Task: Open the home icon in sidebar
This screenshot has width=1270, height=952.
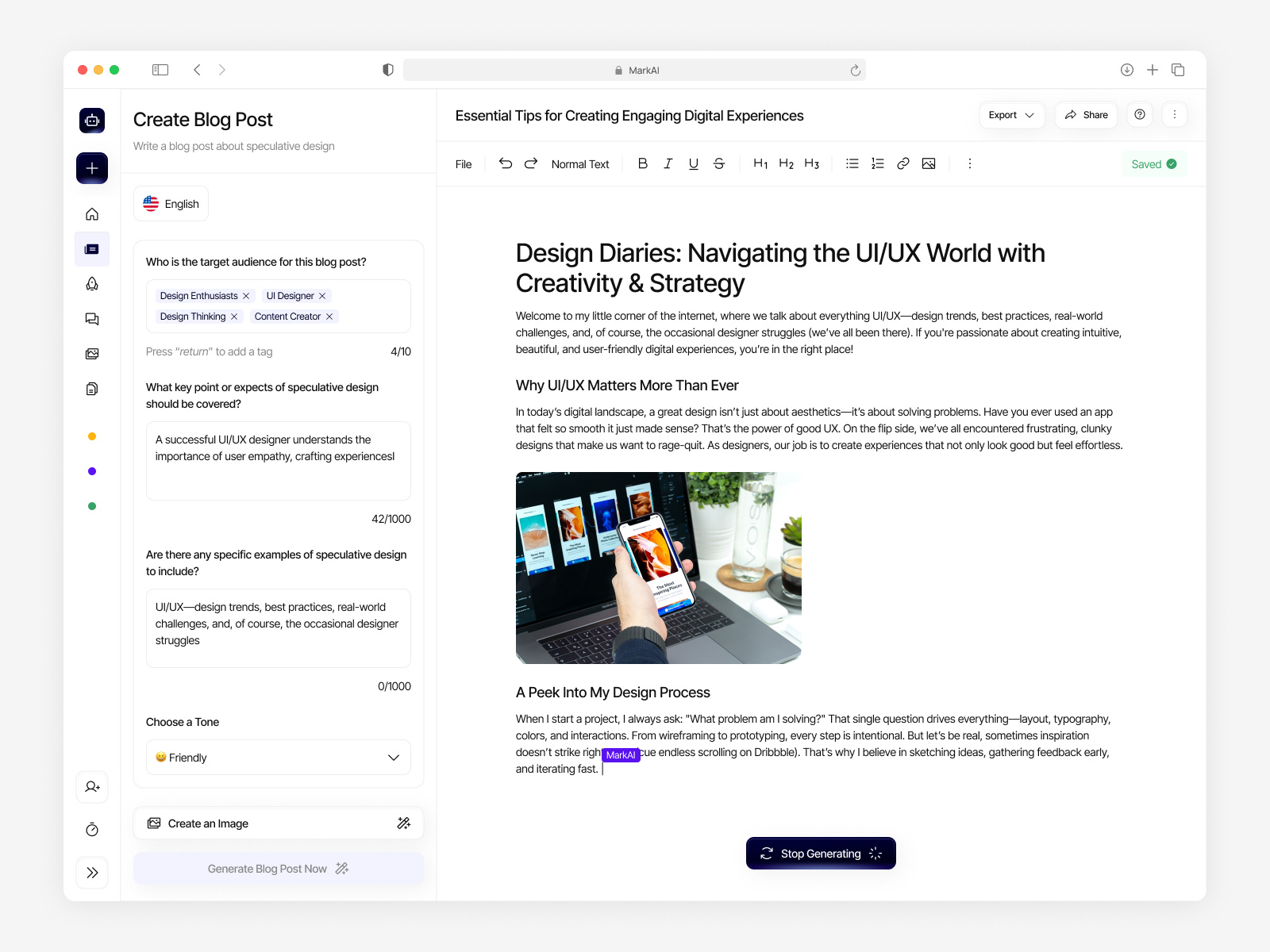Action: click(x=92, y=214)
